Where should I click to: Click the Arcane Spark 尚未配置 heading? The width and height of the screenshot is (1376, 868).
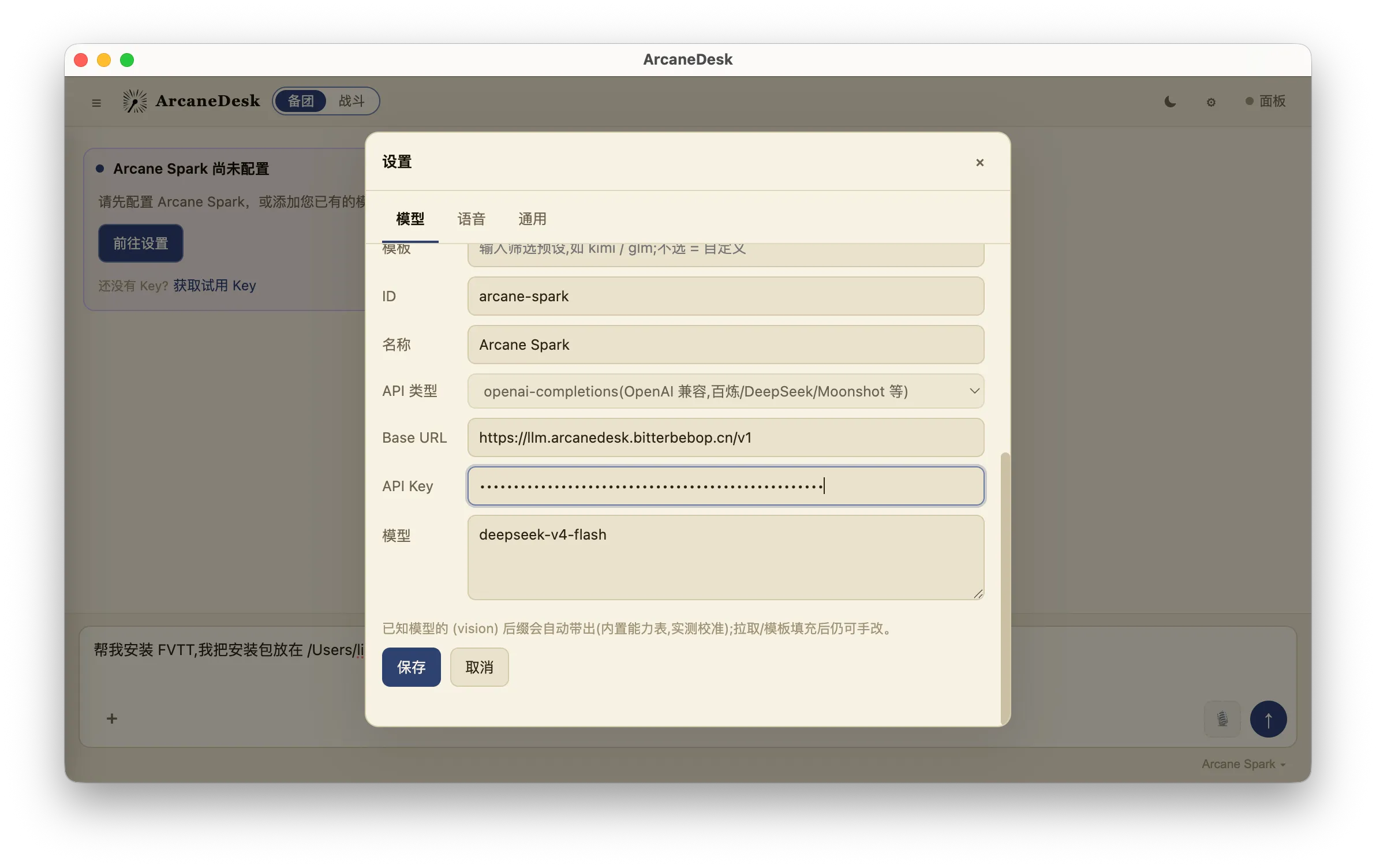[191, 169]
